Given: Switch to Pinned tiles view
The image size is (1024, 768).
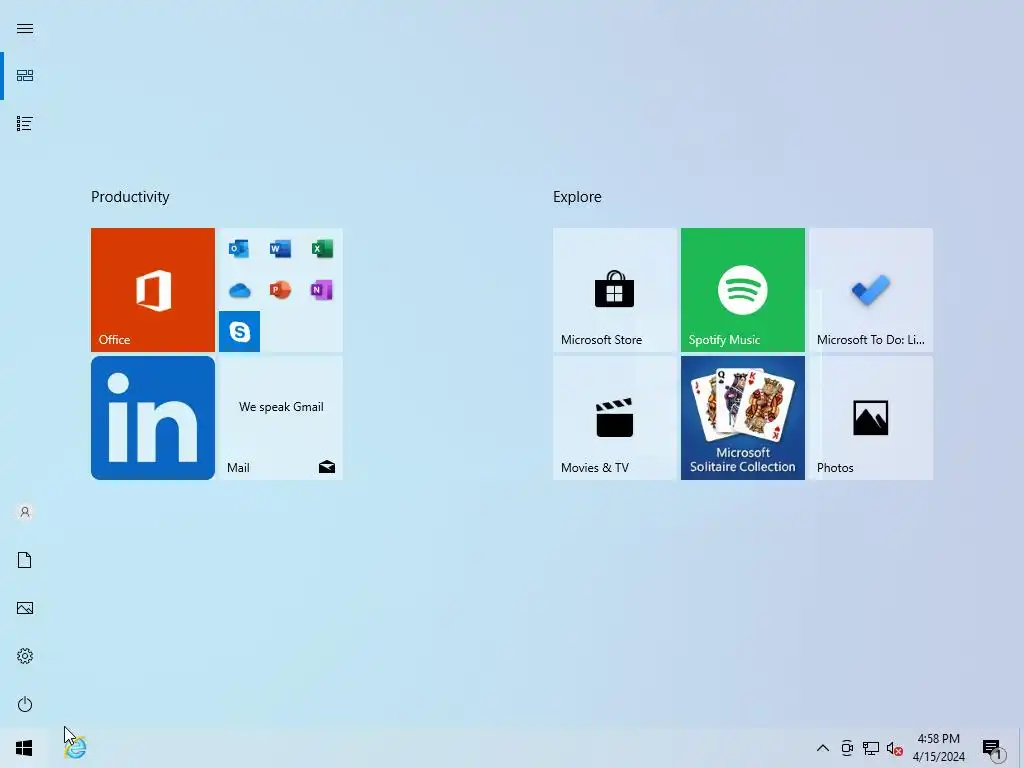Looking at the screenshot, I should tap(25, 76).
